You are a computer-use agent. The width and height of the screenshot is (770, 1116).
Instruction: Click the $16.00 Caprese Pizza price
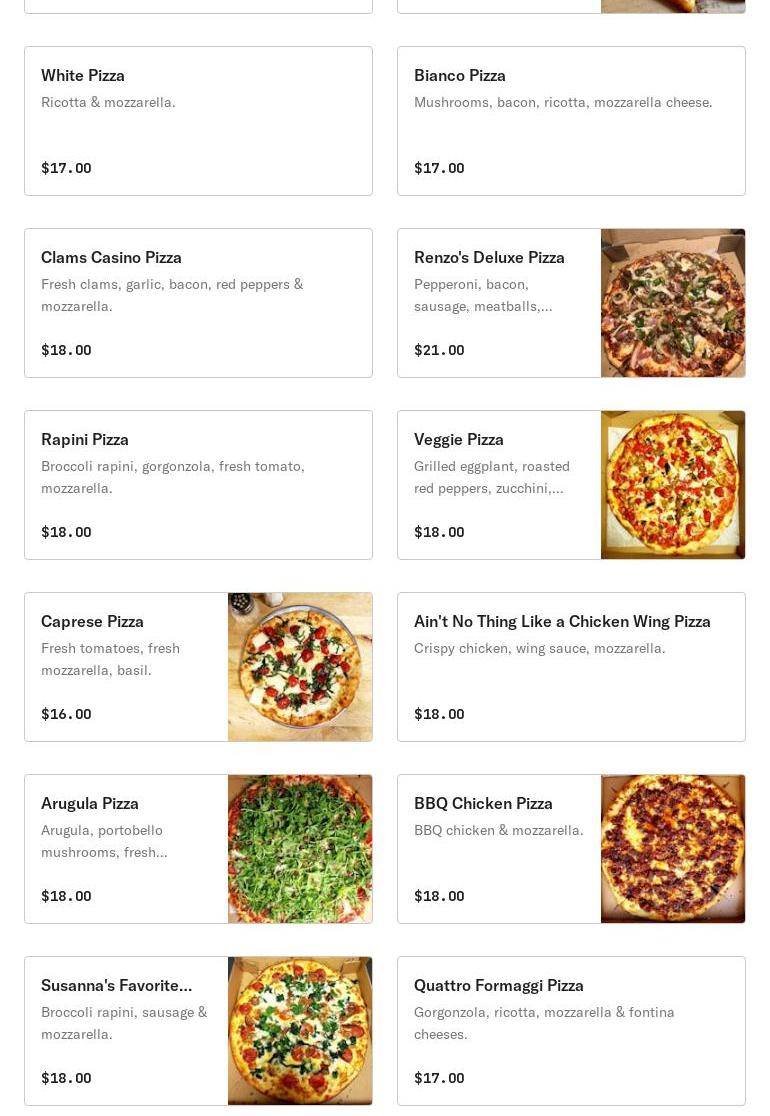click(66, 715)
